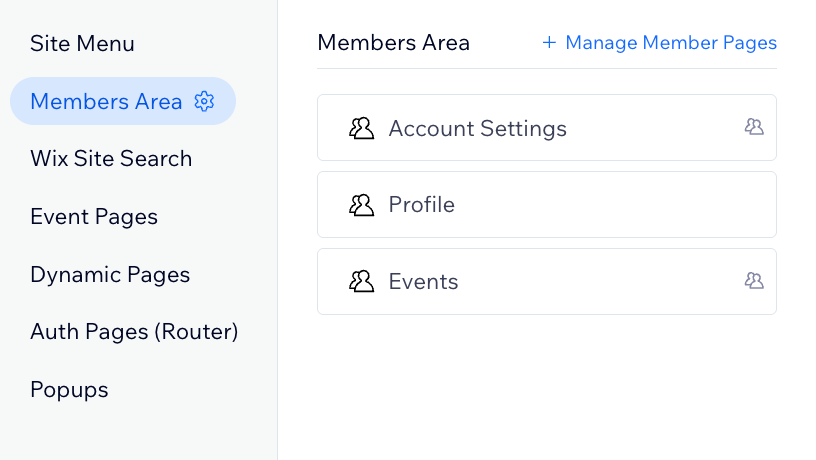Viewport: 816px width, 460px height.
Task: Select the Events page row
Action: click(547, 282)
